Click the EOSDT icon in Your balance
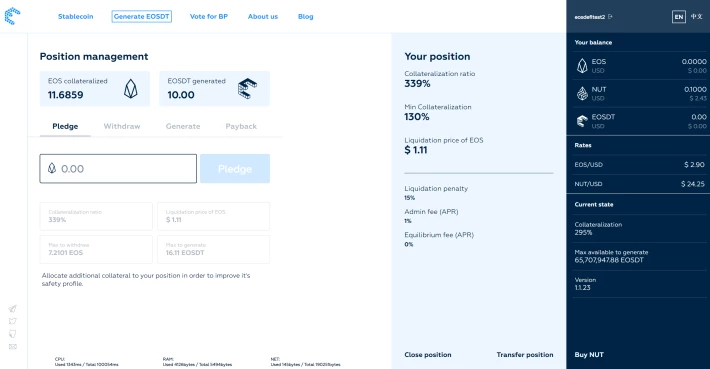The height and width of the screenshot is (369, 710). click(x=582, y=121)
